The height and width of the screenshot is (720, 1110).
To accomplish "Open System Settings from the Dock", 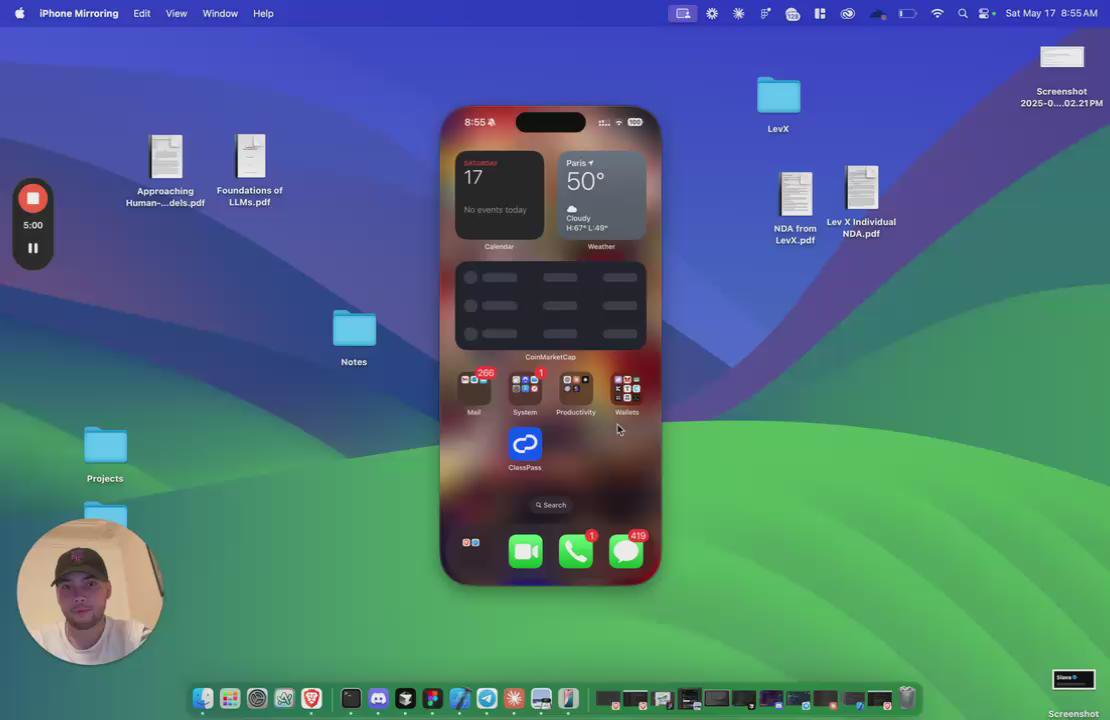I will (x=258, y=699).
